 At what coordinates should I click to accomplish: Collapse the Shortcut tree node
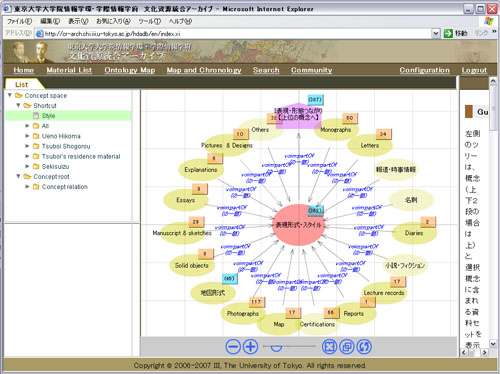coord(18,105)
